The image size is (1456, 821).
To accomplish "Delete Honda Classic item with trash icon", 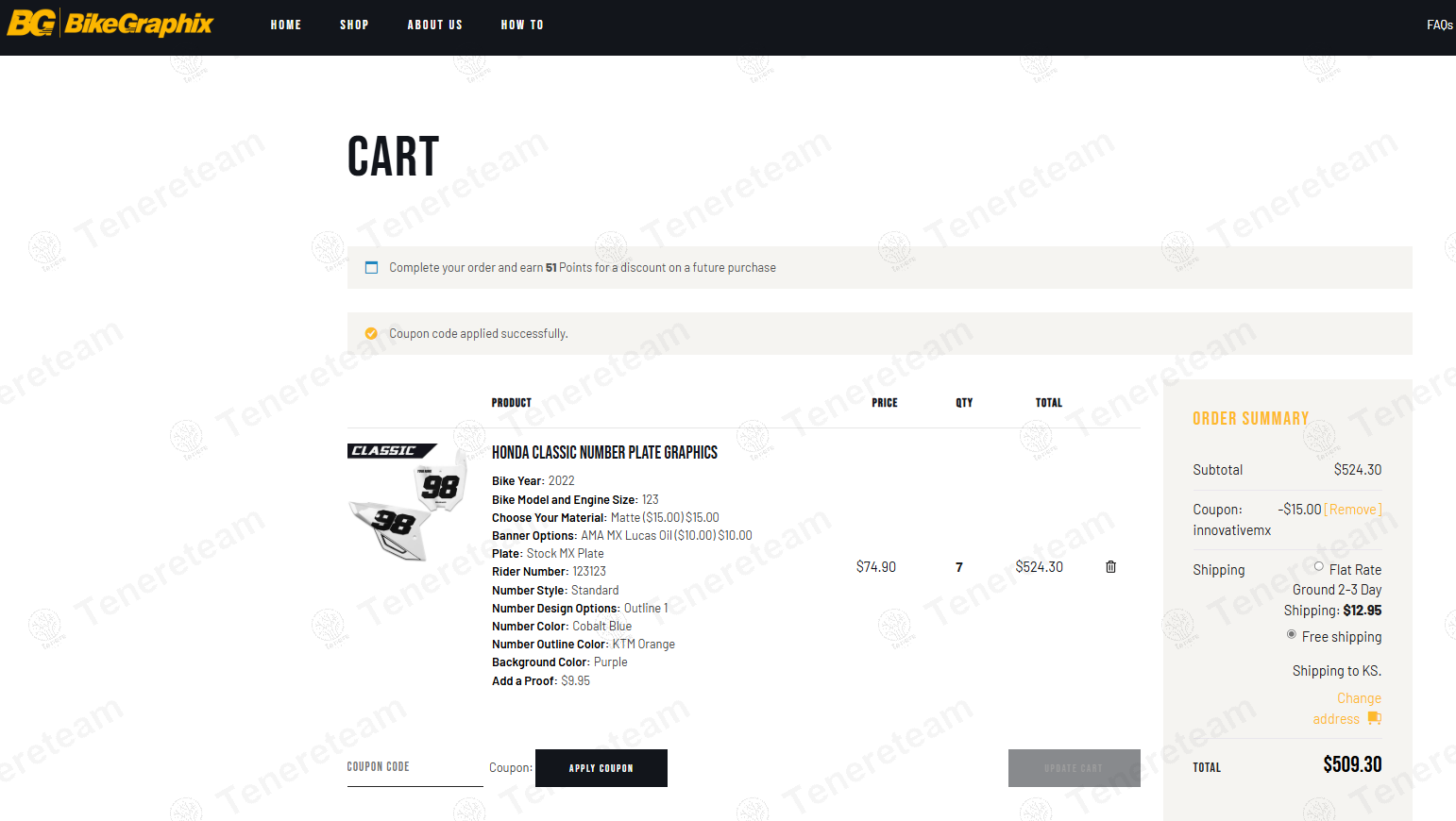I will click(x=1110, y=567).
